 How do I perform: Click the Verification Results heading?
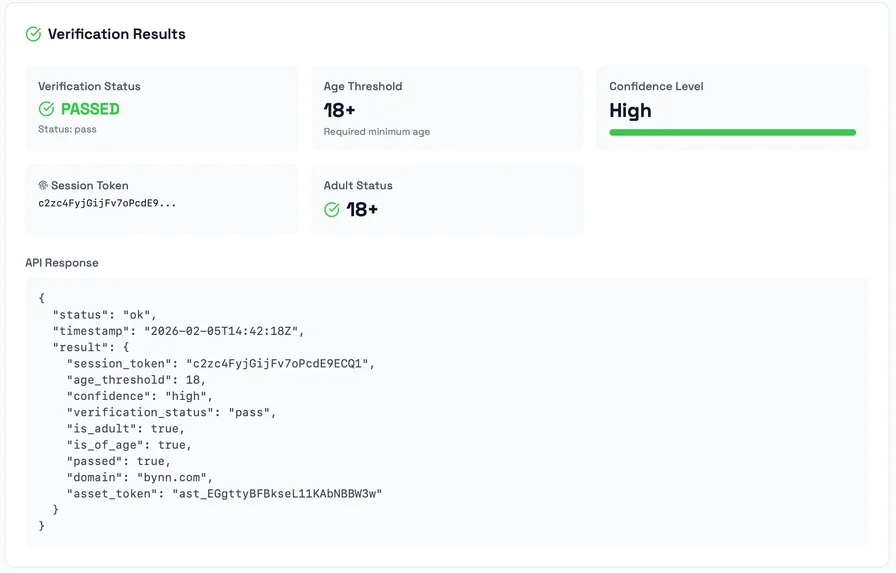click(x=117, y=34)
